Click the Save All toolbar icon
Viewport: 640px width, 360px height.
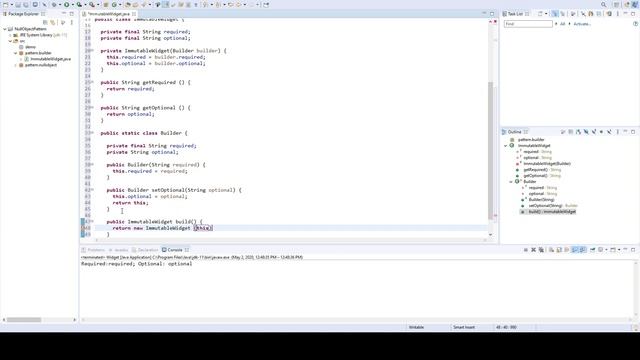tap(25, 4)
